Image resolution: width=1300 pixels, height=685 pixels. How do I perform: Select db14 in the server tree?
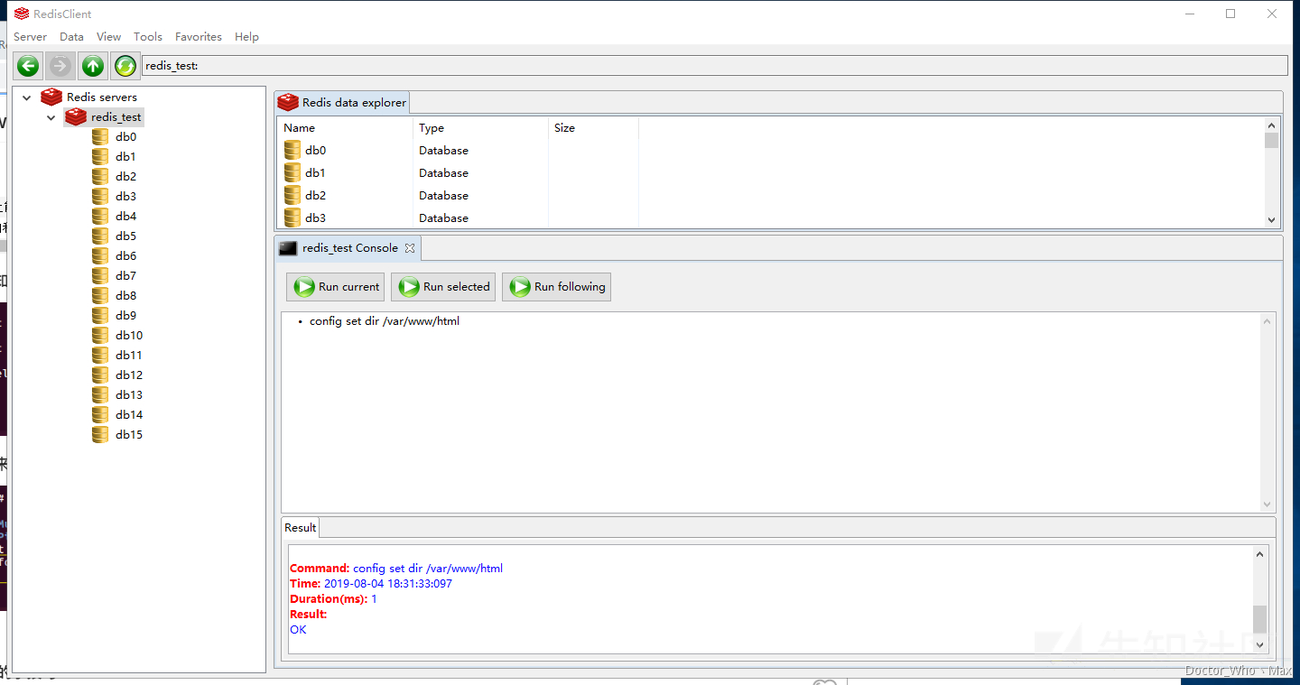pyautogui.click(x=128, y=415)
